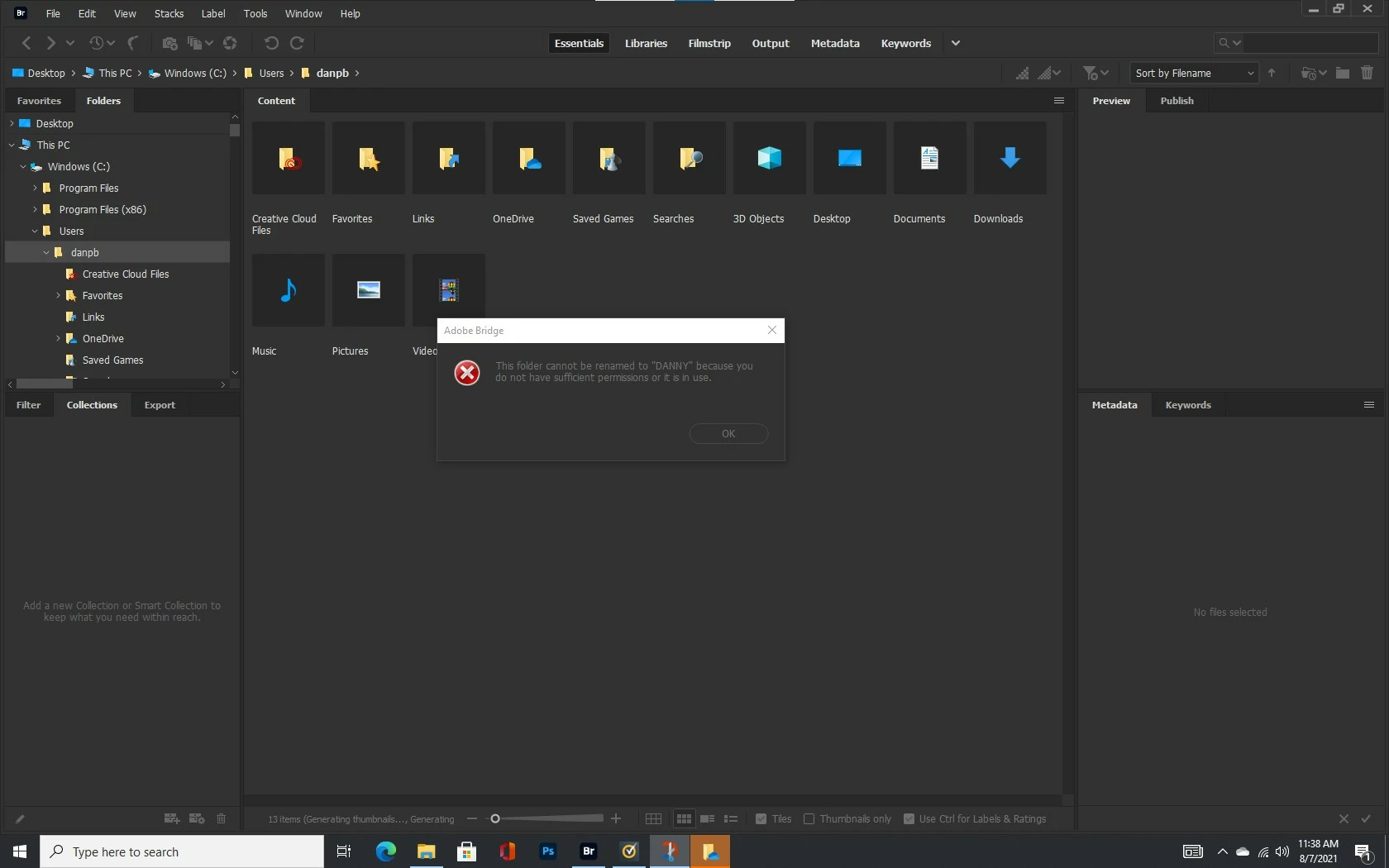Switch to view content as thumbnails
1389x868 pixels.
684,819
